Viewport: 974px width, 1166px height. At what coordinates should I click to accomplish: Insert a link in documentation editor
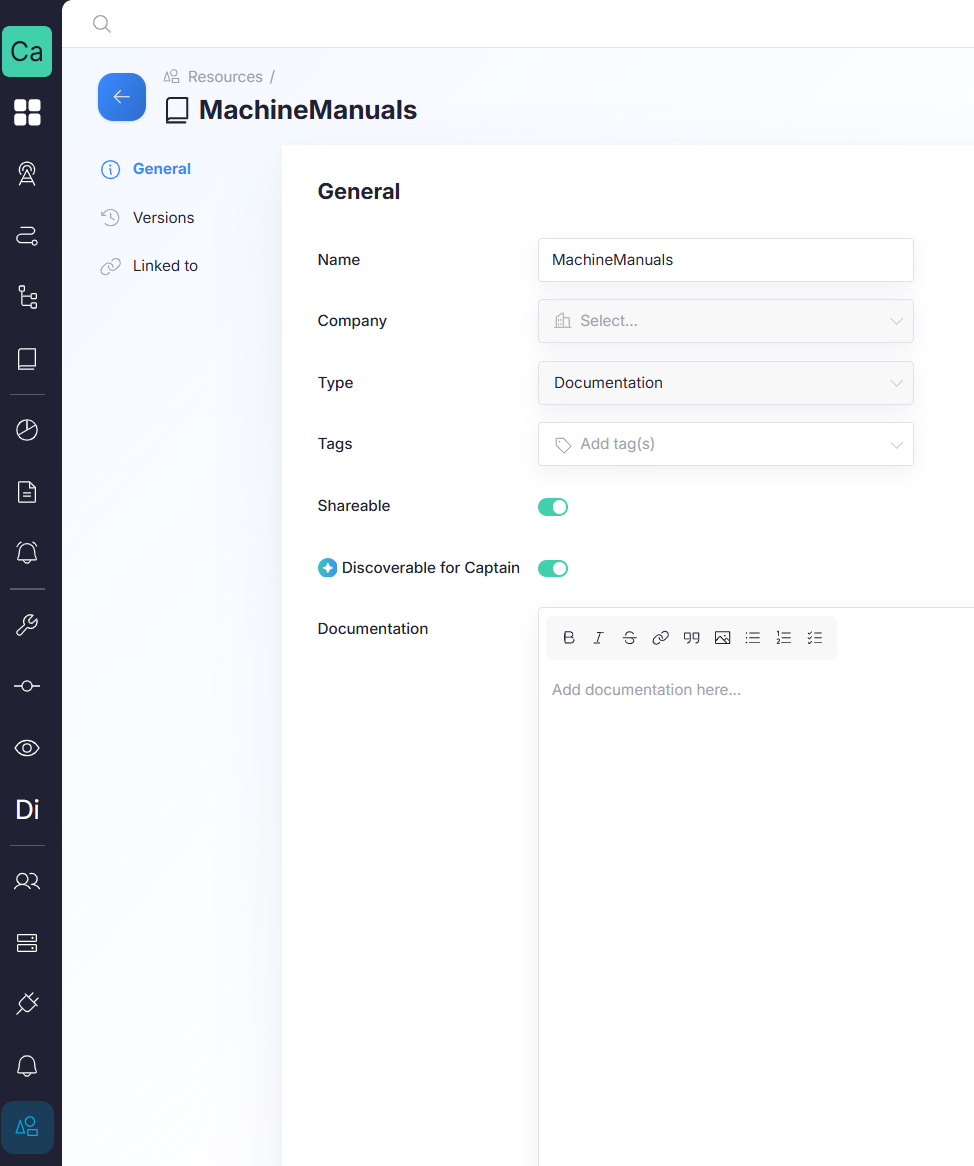(660, 637)
